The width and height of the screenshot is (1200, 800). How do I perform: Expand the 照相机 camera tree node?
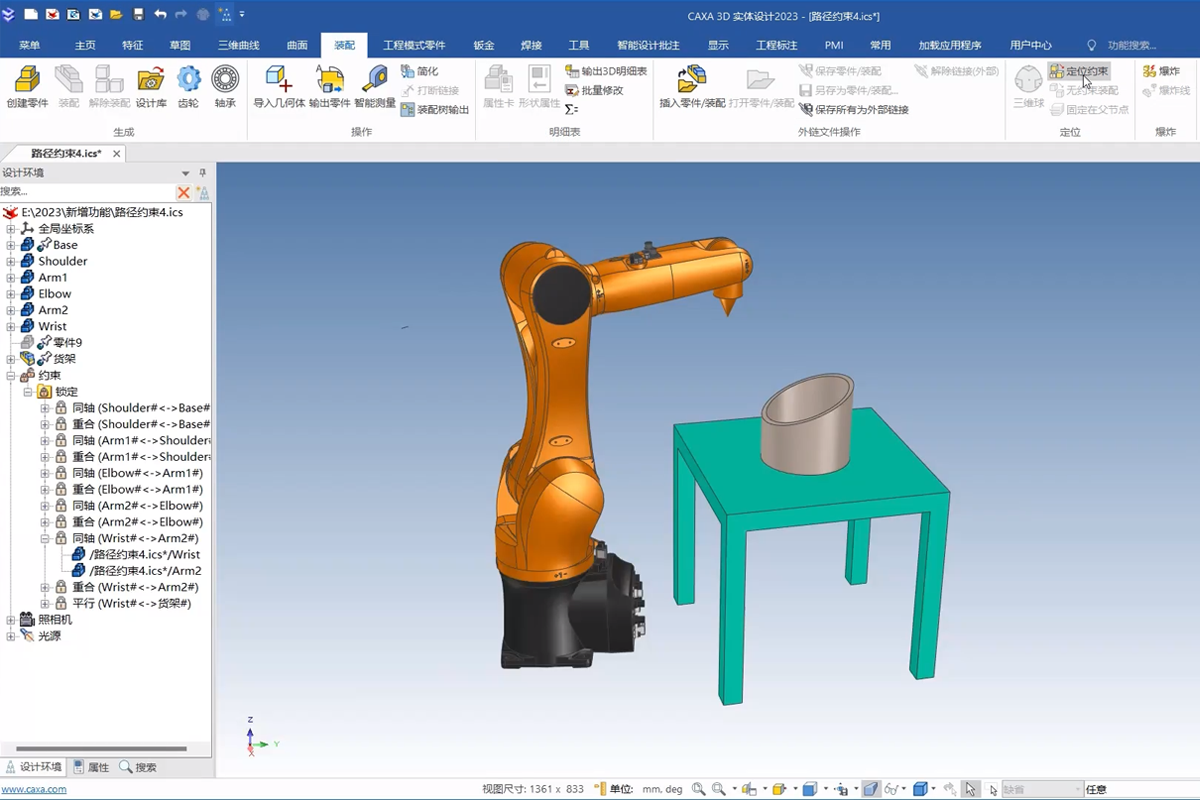point(11,620)
